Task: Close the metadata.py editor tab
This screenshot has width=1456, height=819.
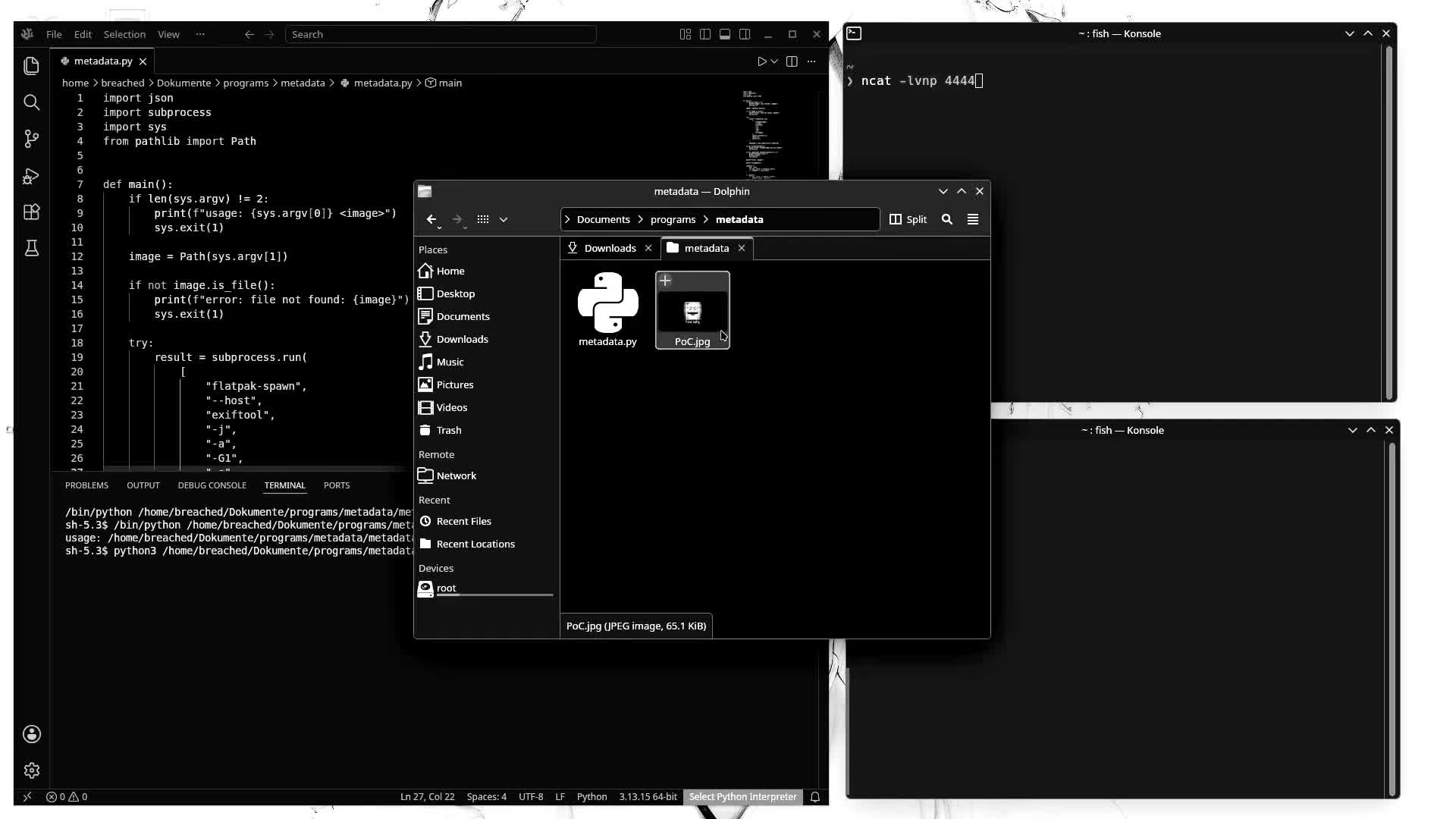Action: coord(143,61)
